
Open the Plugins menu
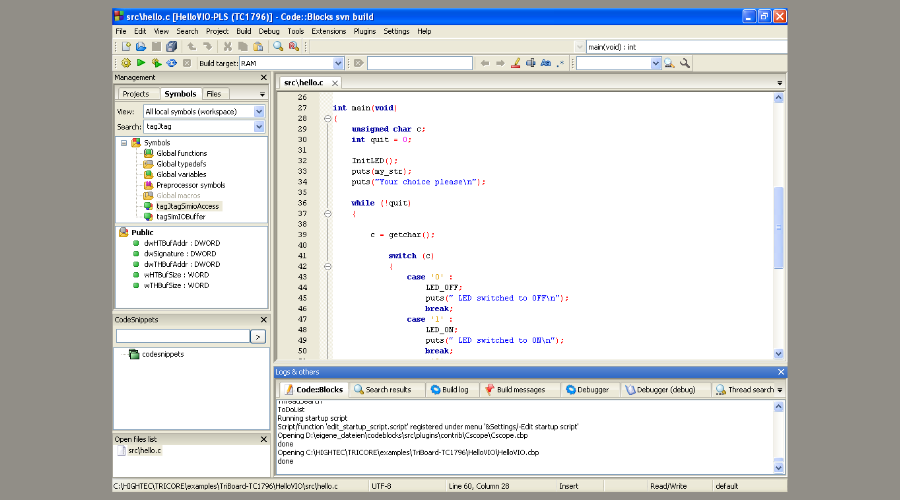(365, 31)
